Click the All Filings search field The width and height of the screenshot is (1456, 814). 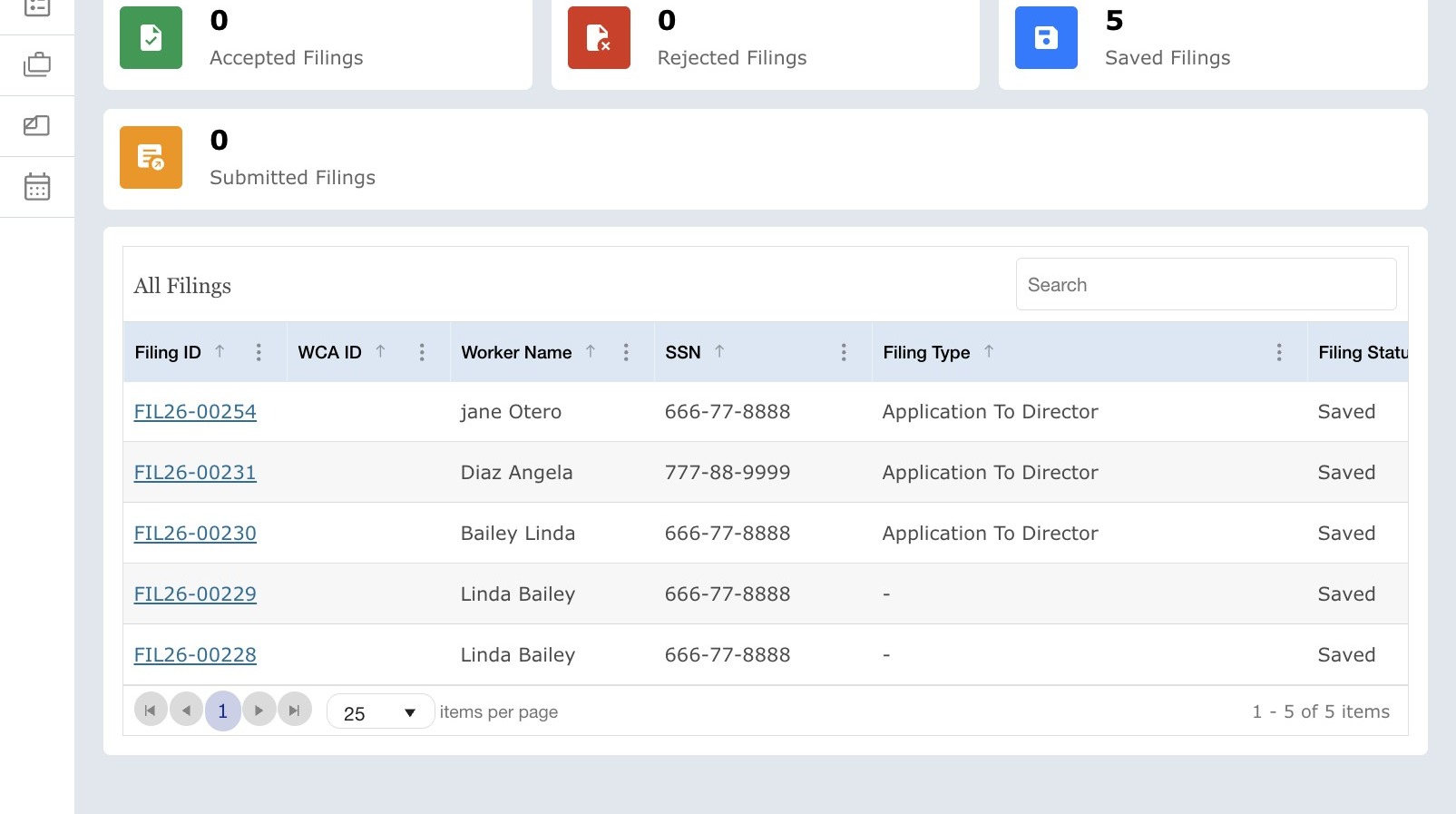coord(1206,284)
